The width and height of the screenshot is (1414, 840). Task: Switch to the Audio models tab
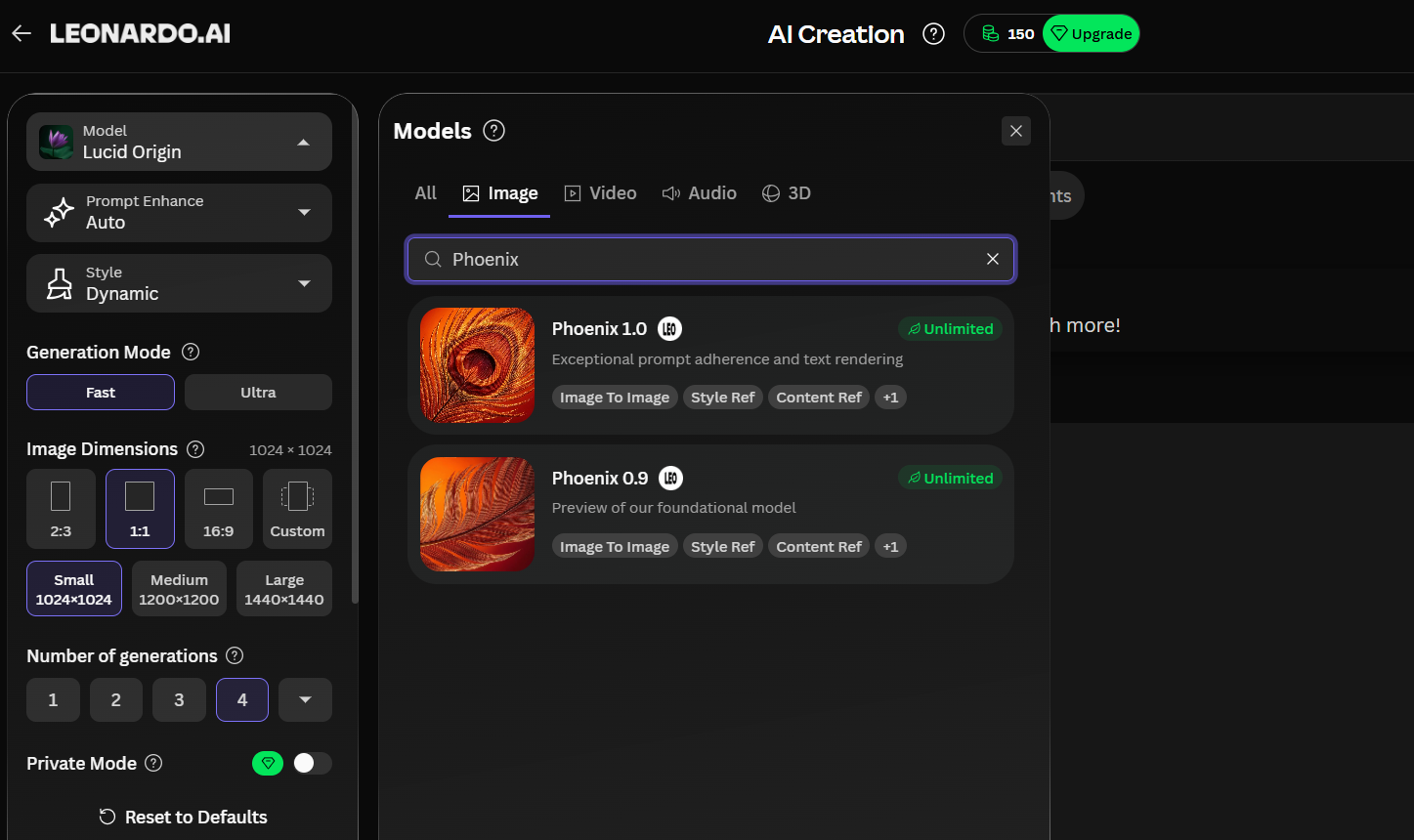[699, 193]
